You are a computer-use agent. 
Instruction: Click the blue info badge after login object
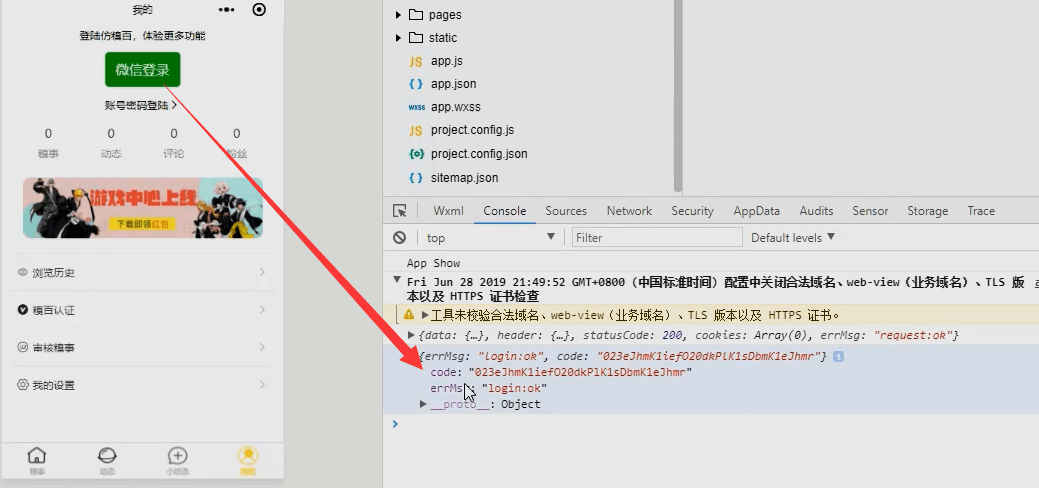tap(838, 357)
